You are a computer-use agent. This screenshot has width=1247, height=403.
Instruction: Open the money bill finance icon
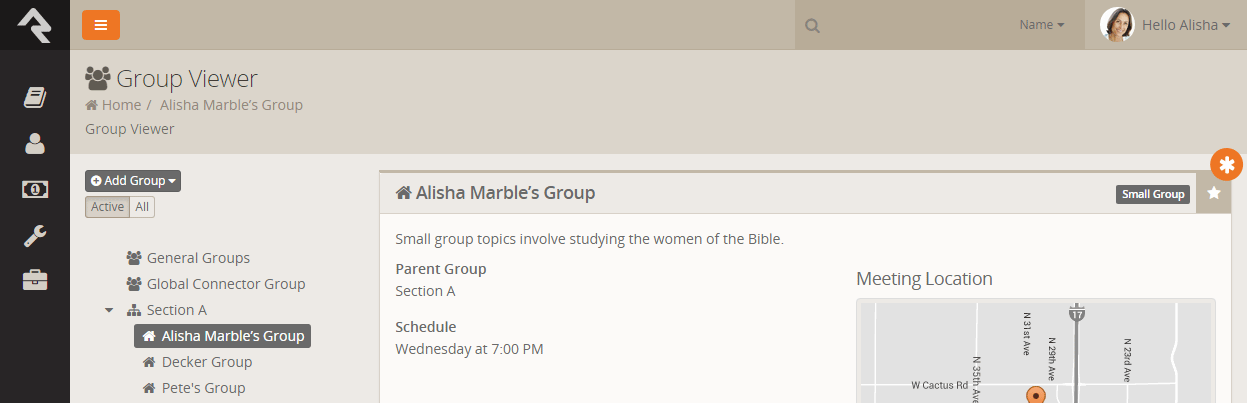[35, 189]
